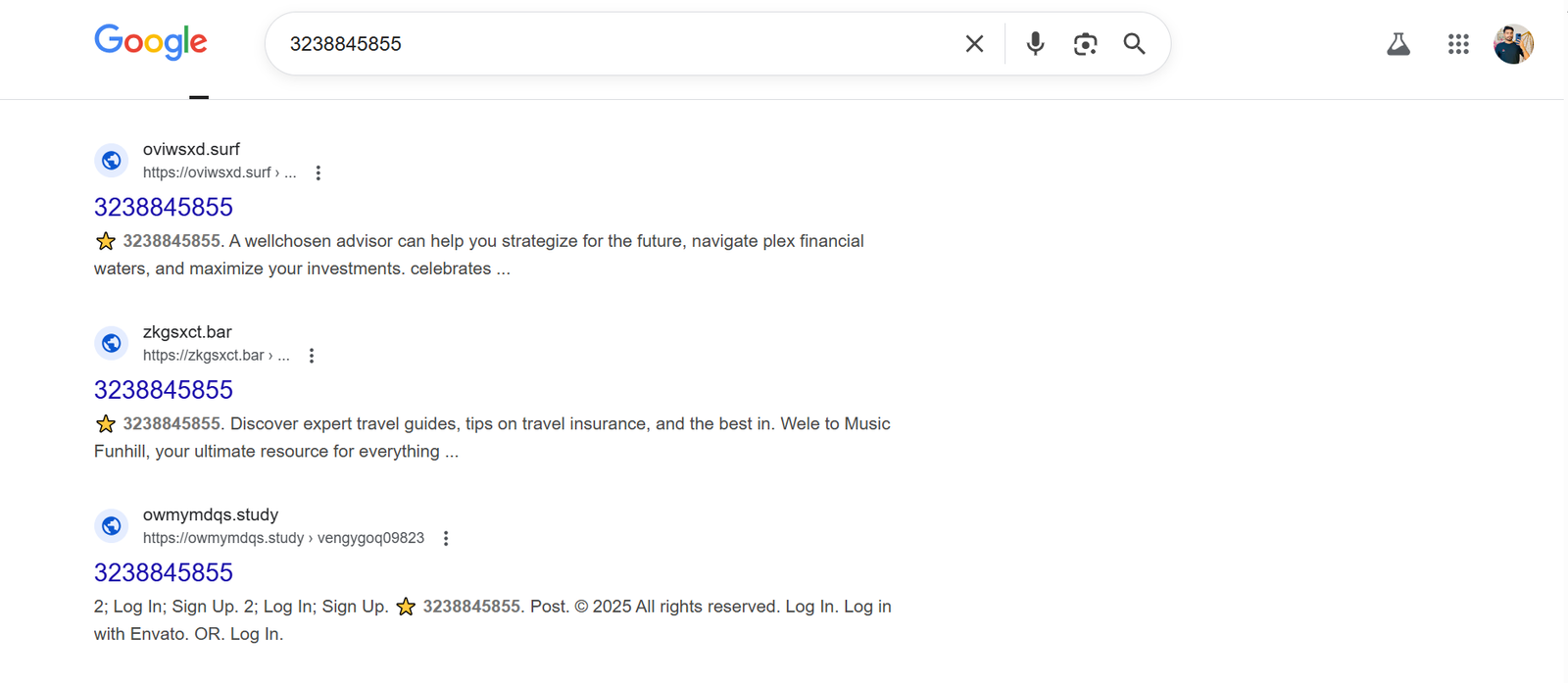Click the https://owmymdqs.study URL breadcrumb

(223, 538)
